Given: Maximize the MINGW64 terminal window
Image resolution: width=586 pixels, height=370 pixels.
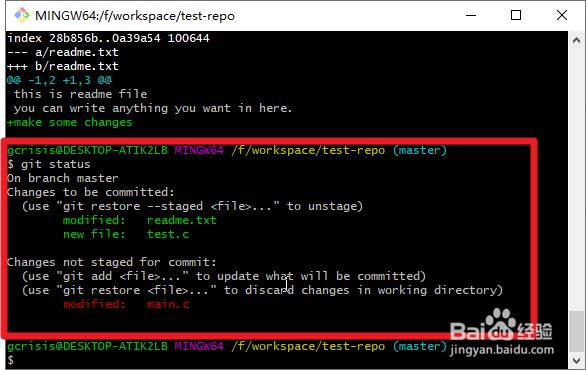Looking at the screenshot, I should click(x=516, y=15).
